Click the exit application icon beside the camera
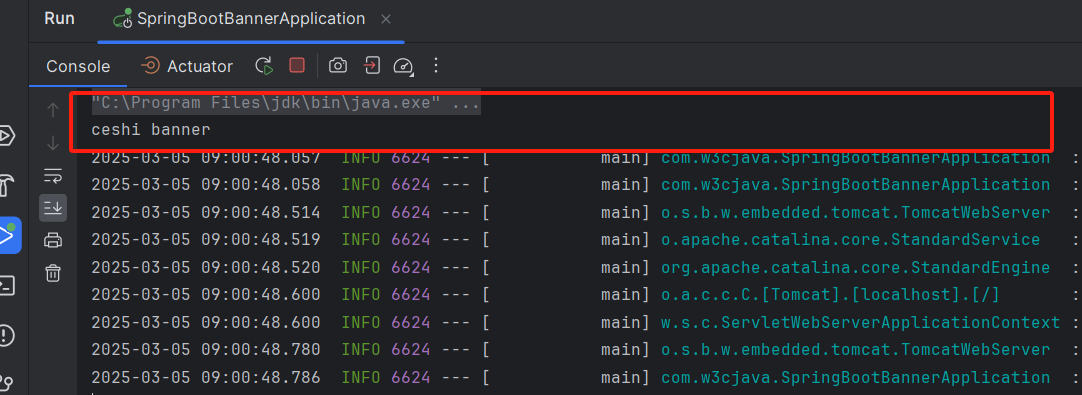1082x395 pixels. point(371,66)
